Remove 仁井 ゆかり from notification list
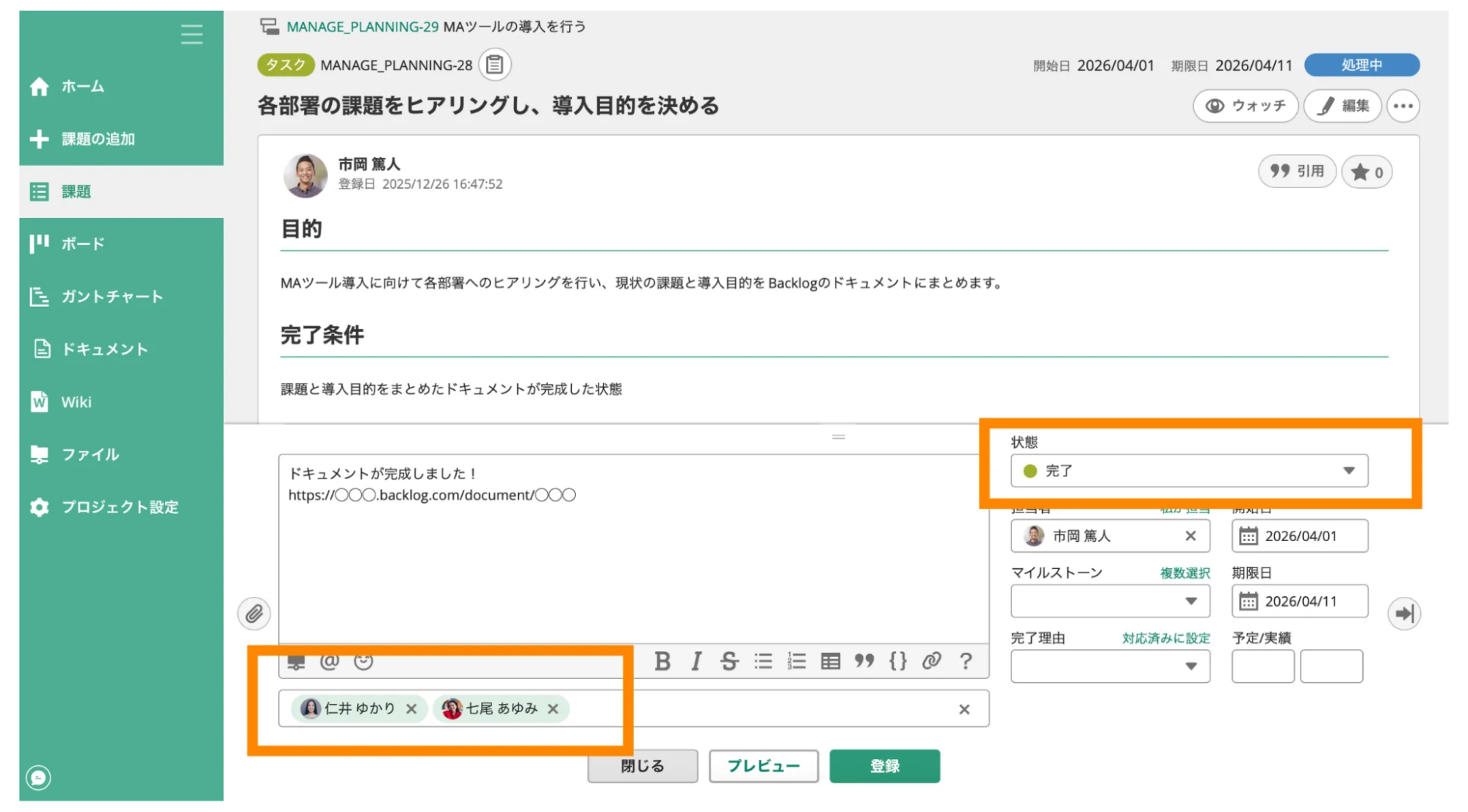The height and width of the screenshot is (812, 1468). coord(411,709)
